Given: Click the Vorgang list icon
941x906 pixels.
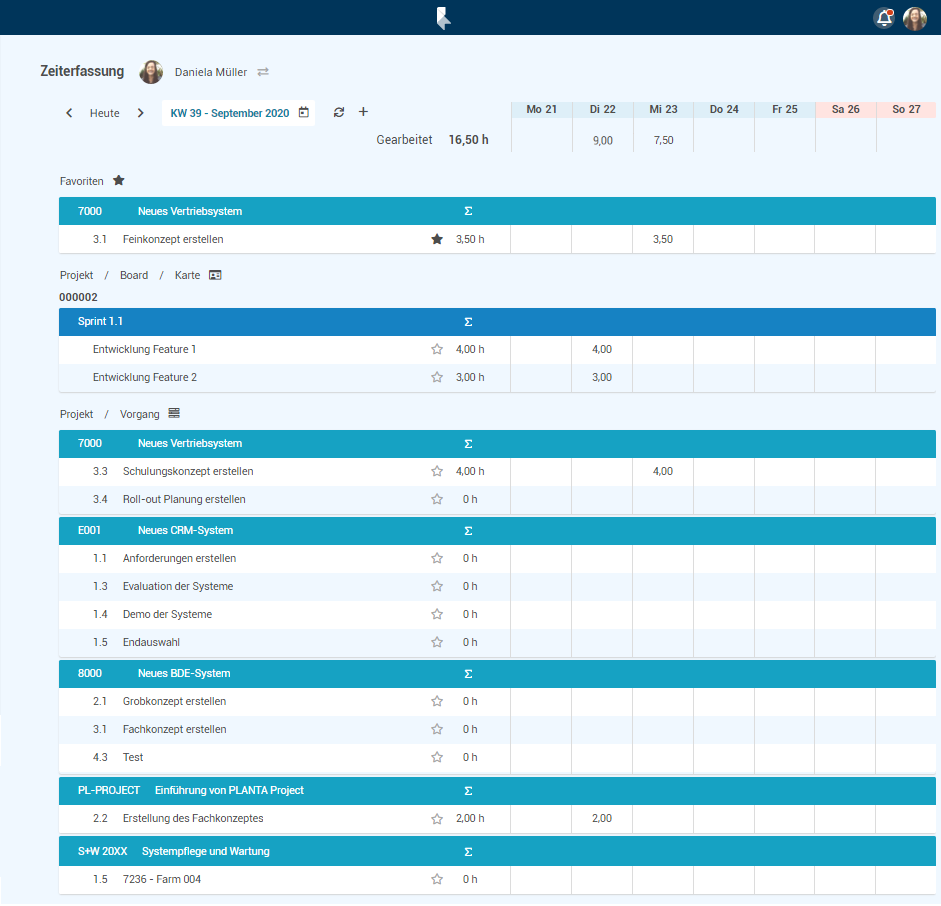Looking at the screenshot, I should (174, 413).
